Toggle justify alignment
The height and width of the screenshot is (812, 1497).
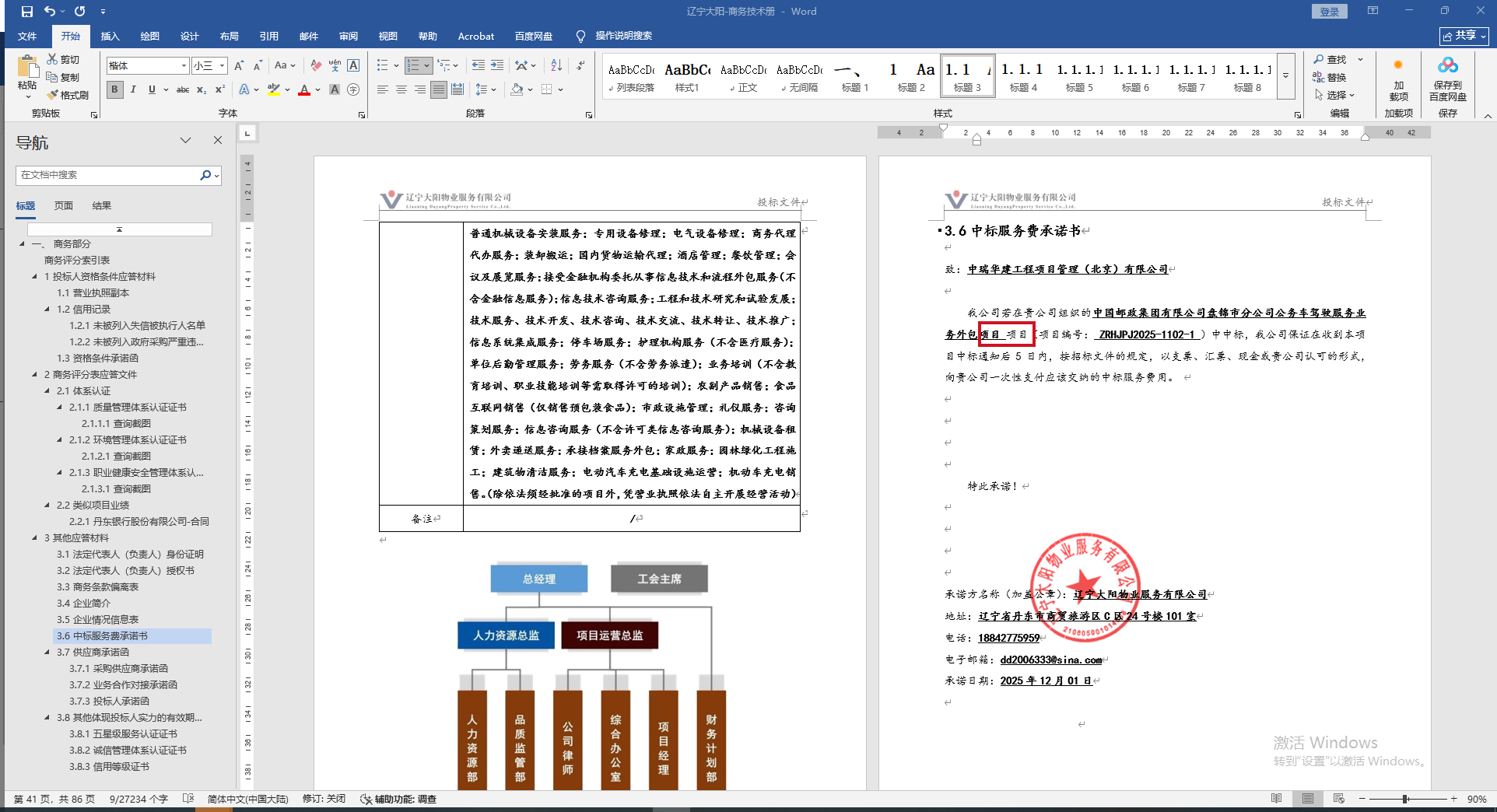439,89
